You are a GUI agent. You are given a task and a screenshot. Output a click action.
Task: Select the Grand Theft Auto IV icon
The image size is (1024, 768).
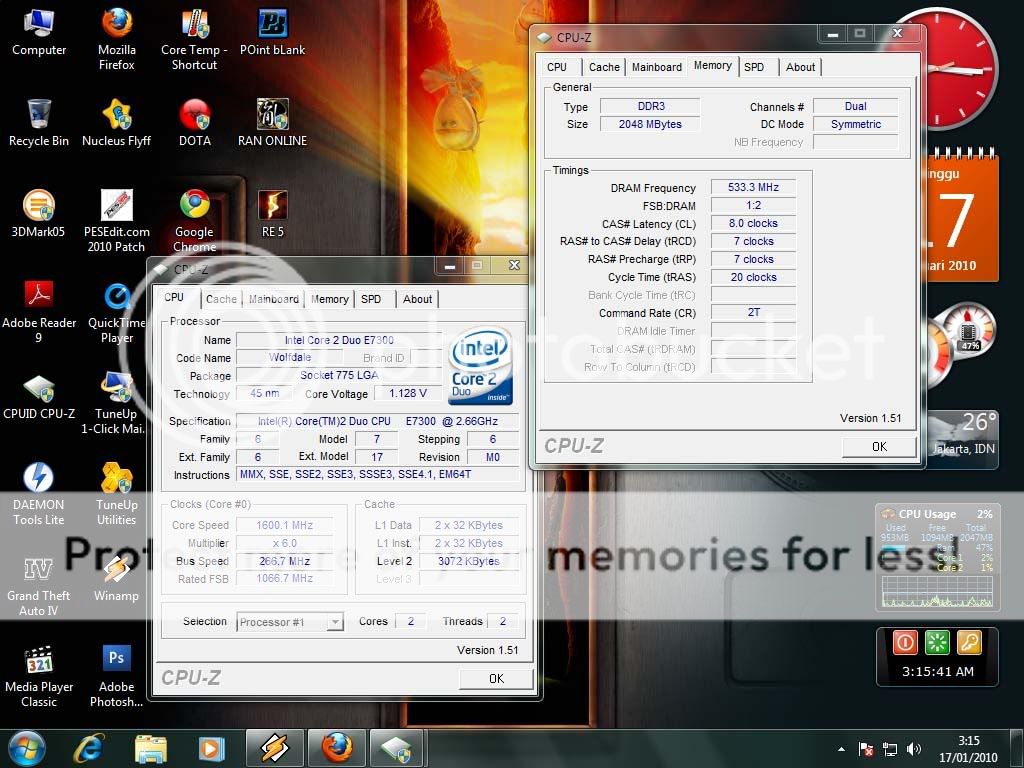[x=39, y=586]
